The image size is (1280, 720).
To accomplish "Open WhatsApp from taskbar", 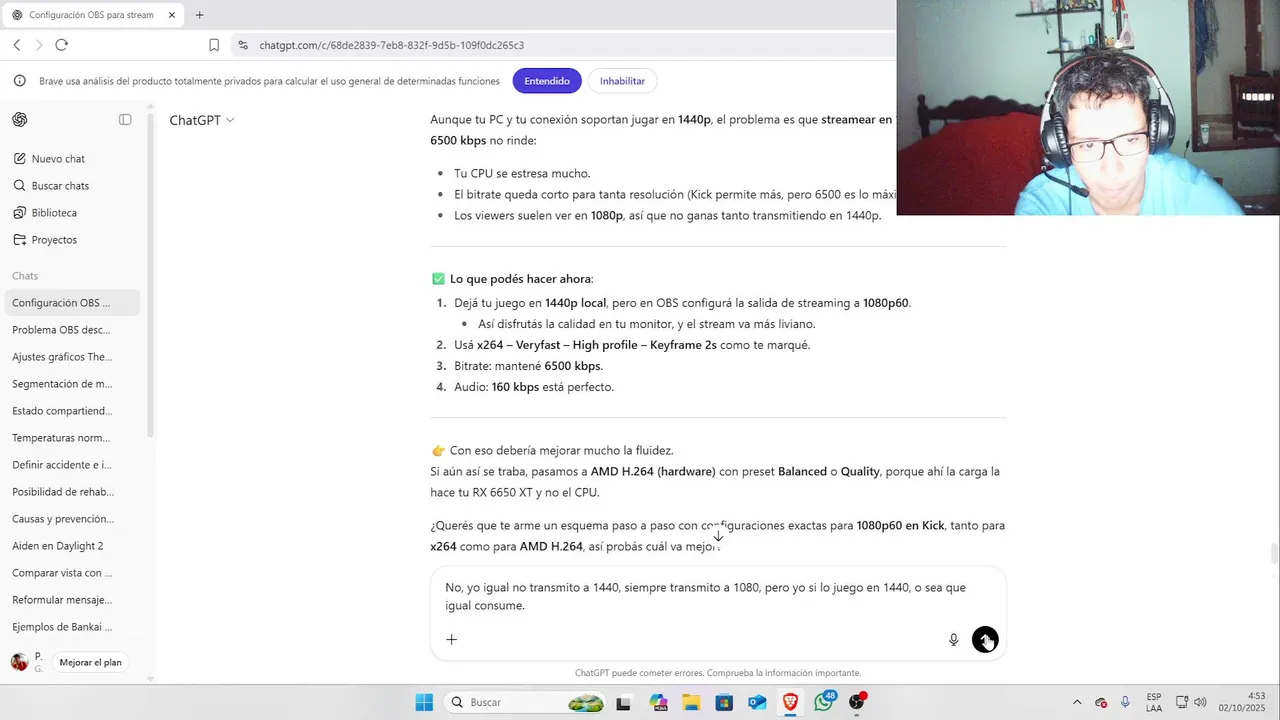I will [x=824, y=702].
